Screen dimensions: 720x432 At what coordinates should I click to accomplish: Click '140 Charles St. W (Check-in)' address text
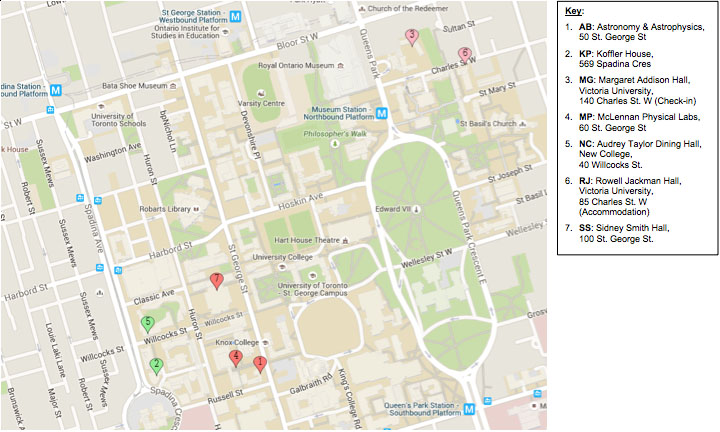click(x=637, y=101)
